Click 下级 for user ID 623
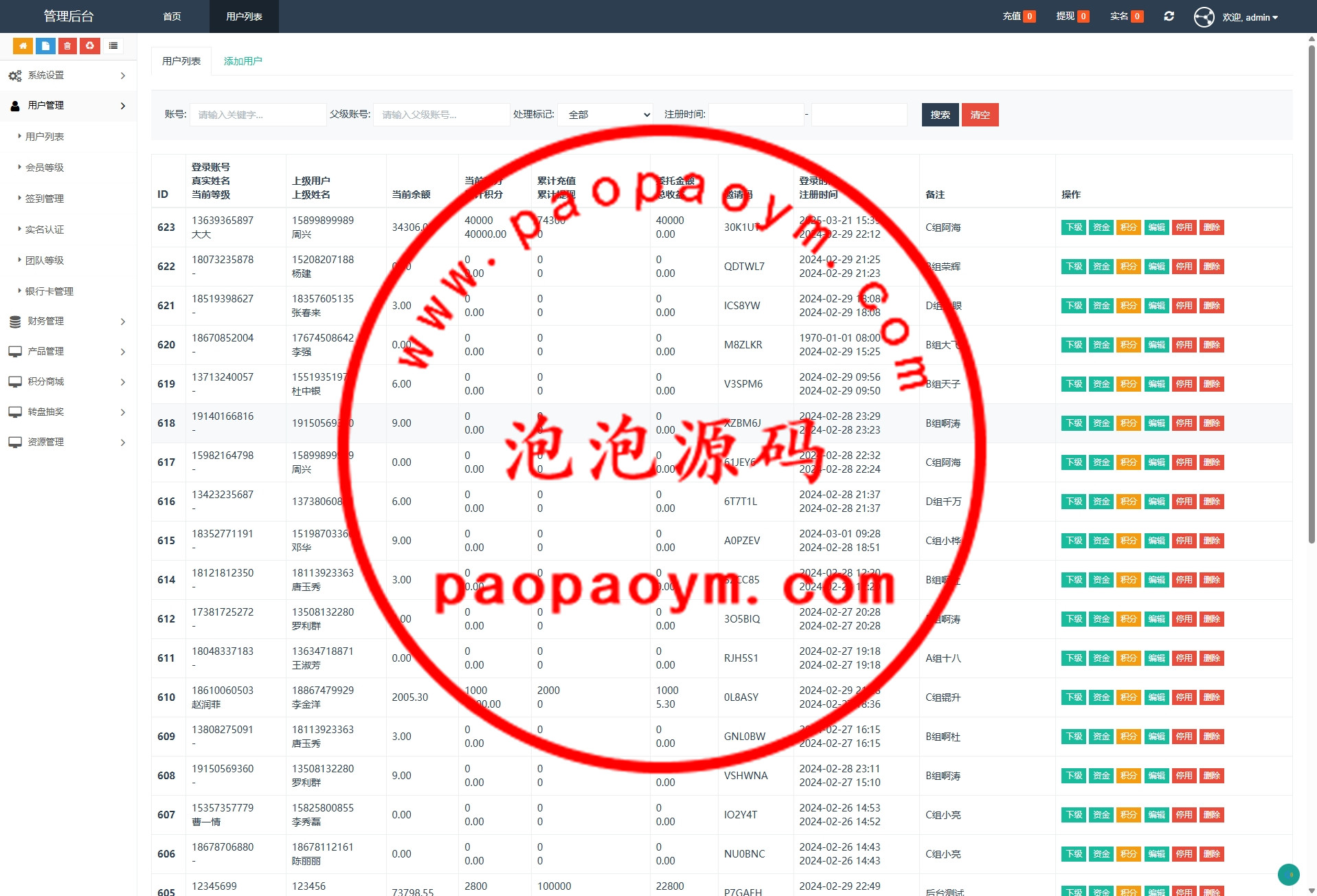This screenshot has height=896, width=1317. pos(1074,227)
